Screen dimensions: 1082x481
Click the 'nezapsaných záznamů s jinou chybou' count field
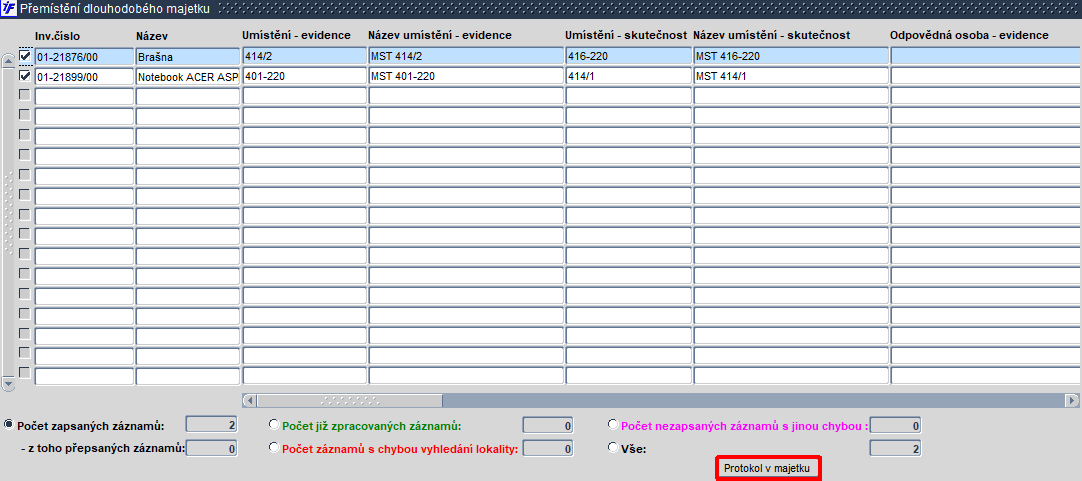pos(895,425)
